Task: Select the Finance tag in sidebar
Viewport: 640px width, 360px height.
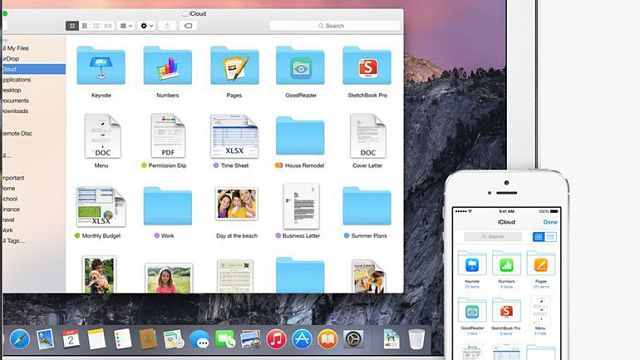Action: click(x=11, y=209)
